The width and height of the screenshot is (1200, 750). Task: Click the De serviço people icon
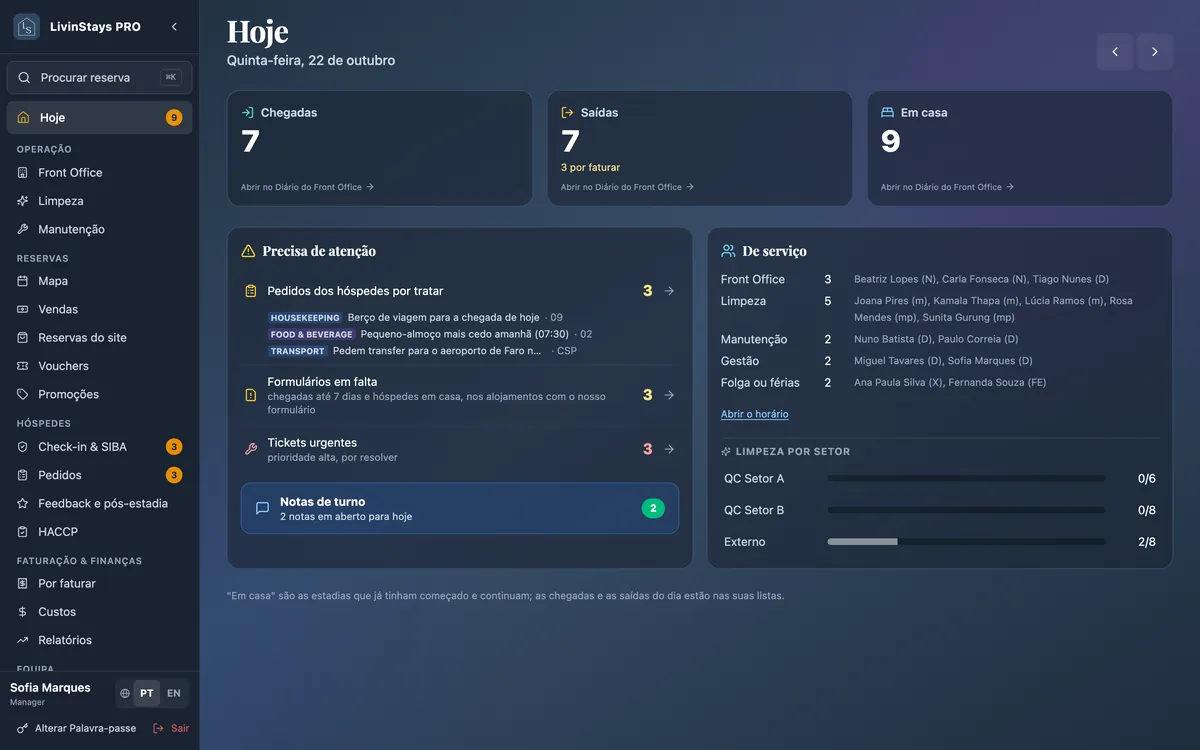(728, 251)
